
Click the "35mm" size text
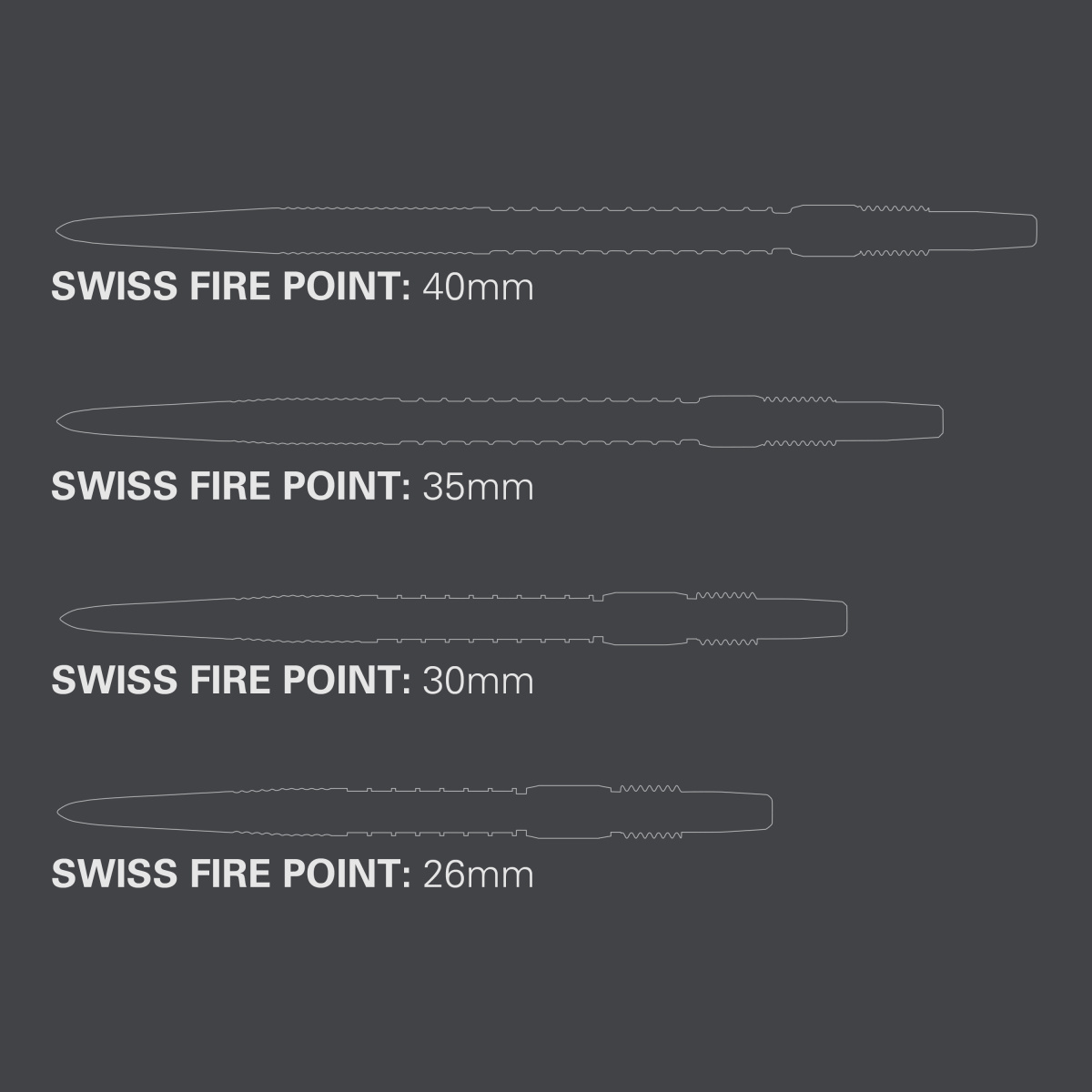point(478,487)
